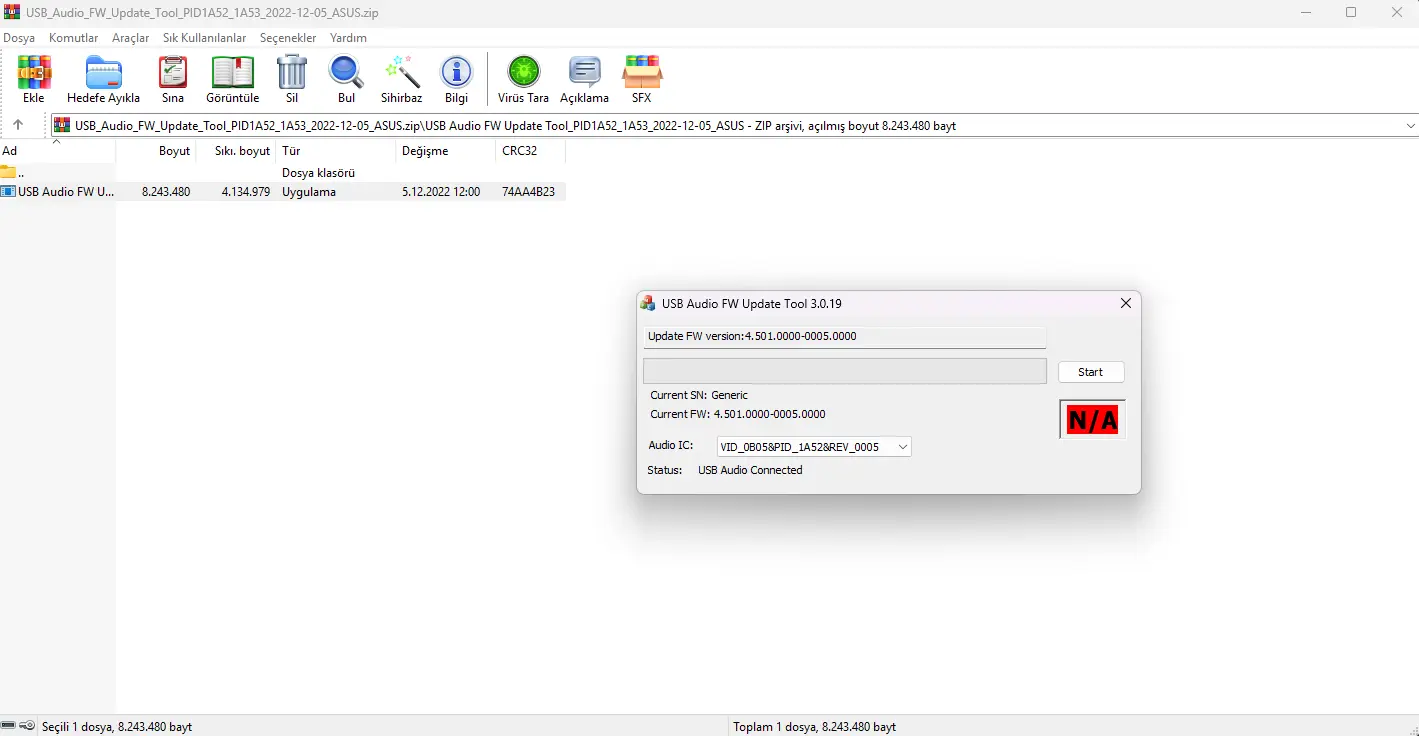
Task: Click the WinRAR title bar icon
Action: 12,12
